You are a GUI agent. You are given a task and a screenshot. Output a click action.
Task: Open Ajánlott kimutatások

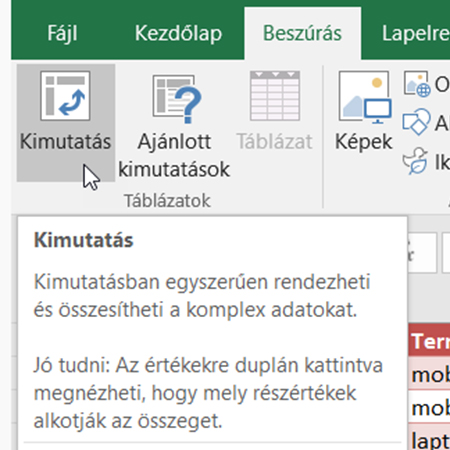tap(174, 123)
